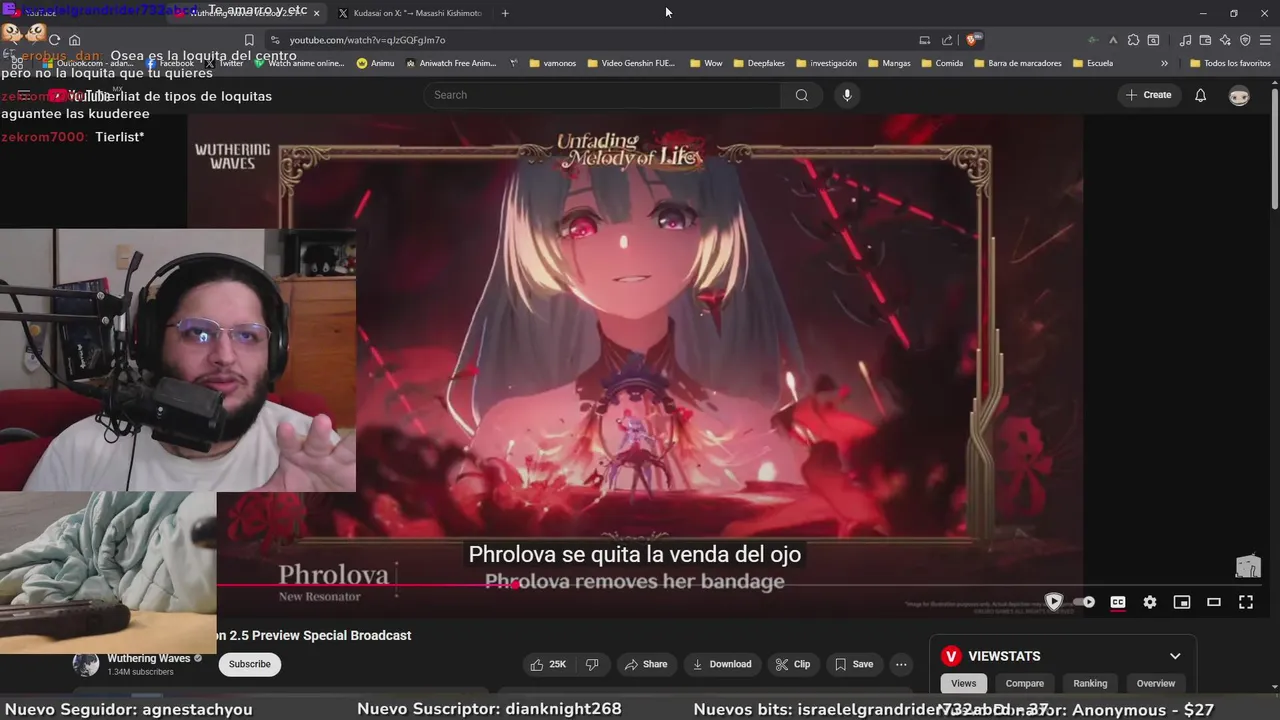Viewport: 1280px width, 720px height.
Task: Open the investigación bookmark folder
Action: click(x=825, y=63)
